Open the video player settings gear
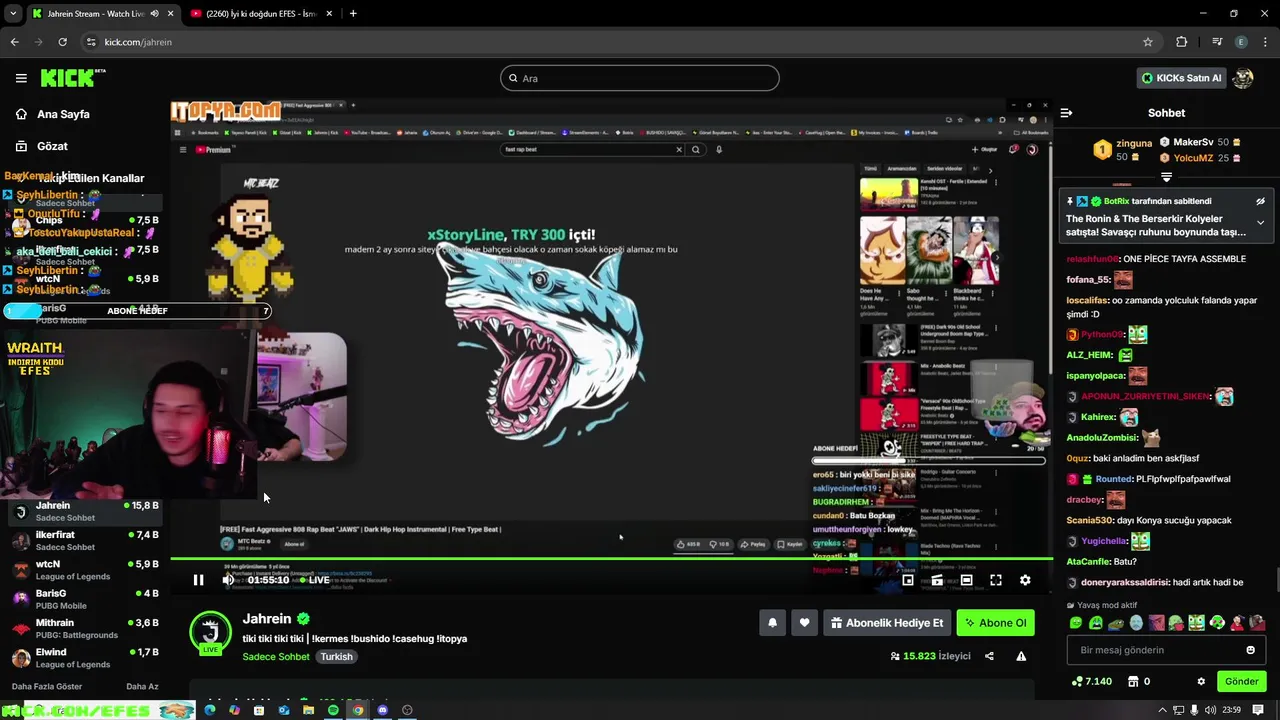1280x720 pixels. (x=1025, y=580)
